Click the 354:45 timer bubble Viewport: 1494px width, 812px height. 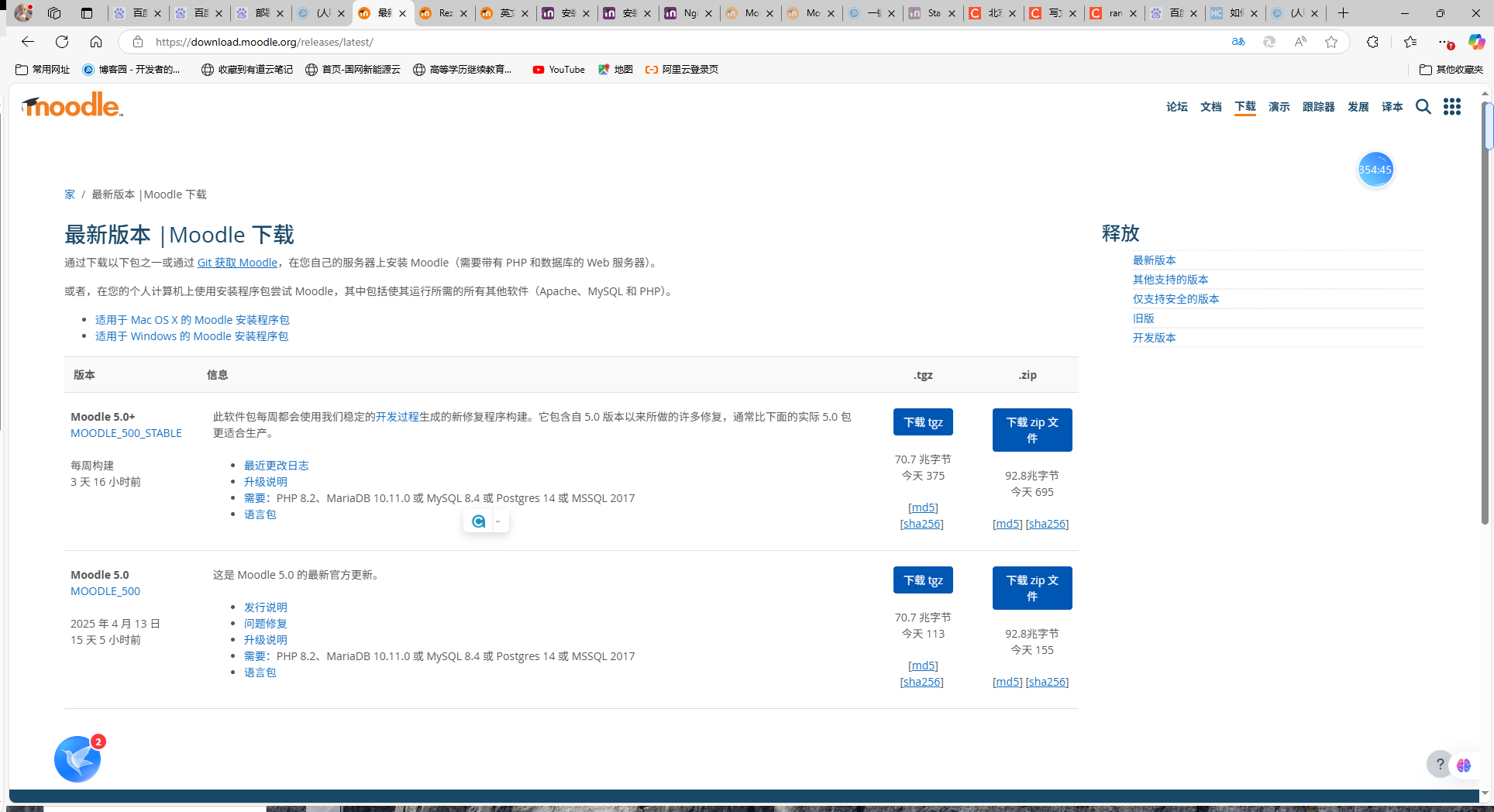point(1375,170)
